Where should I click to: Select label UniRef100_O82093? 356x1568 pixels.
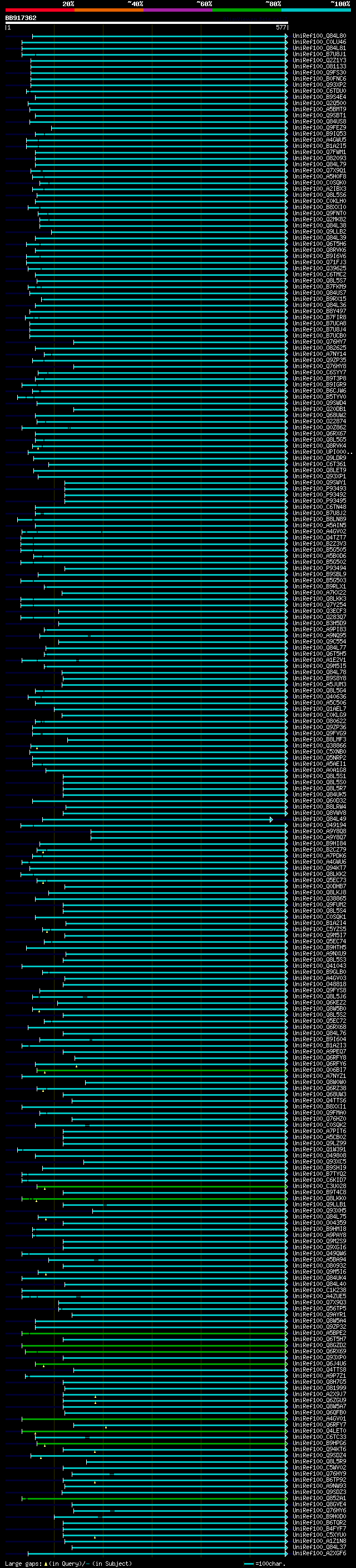click(319, 159)
